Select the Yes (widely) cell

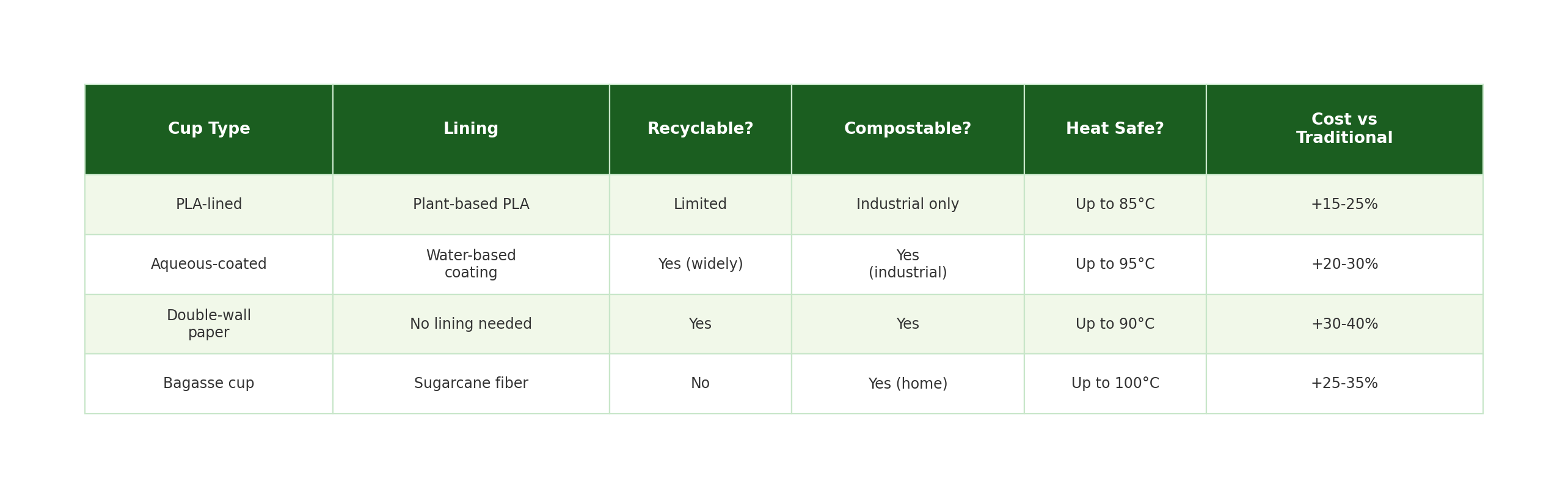(x=700, y=264)
